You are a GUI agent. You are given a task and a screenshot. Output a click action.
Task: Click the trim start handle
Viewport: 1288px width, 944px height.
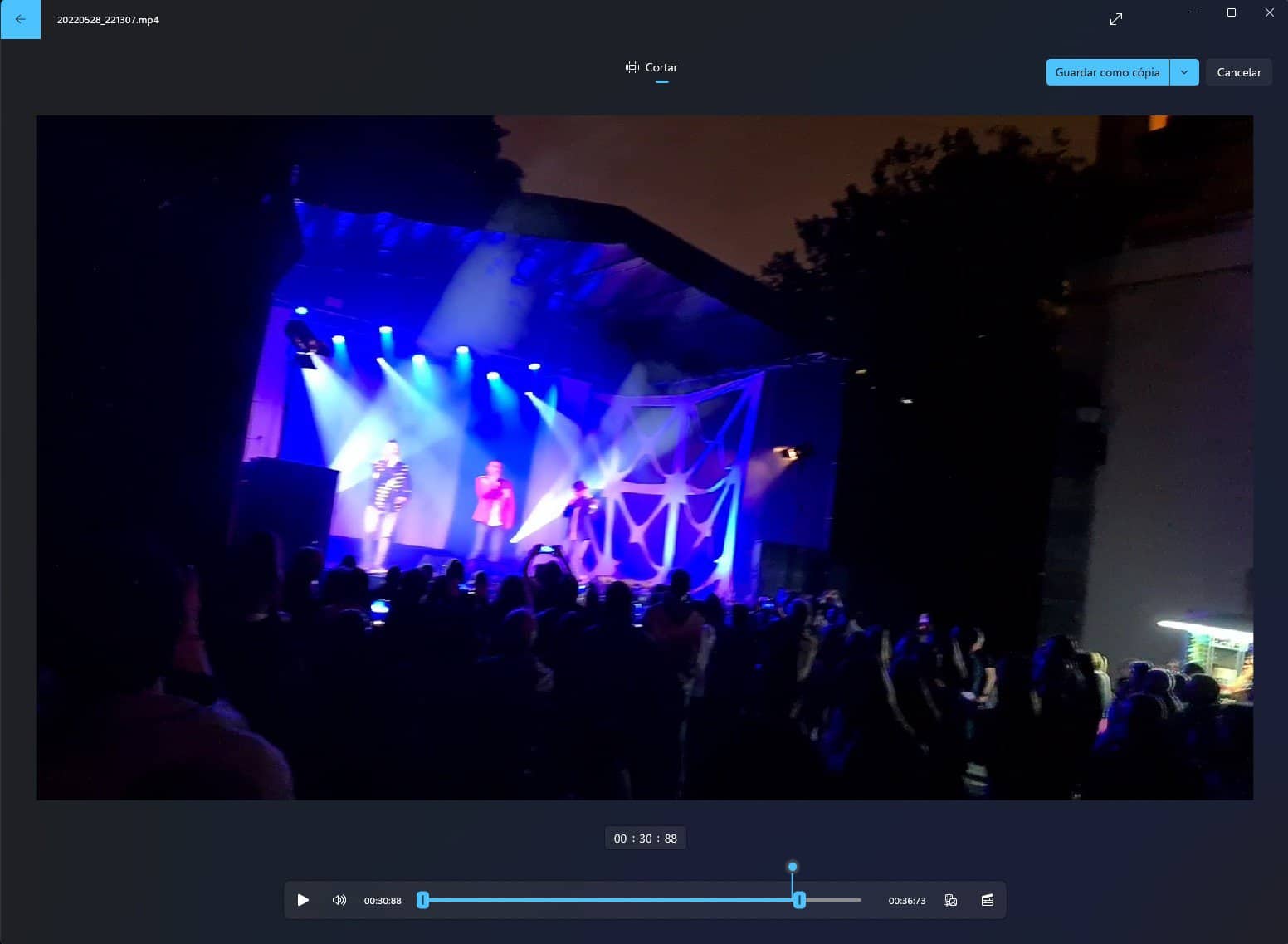coord(422,900)
